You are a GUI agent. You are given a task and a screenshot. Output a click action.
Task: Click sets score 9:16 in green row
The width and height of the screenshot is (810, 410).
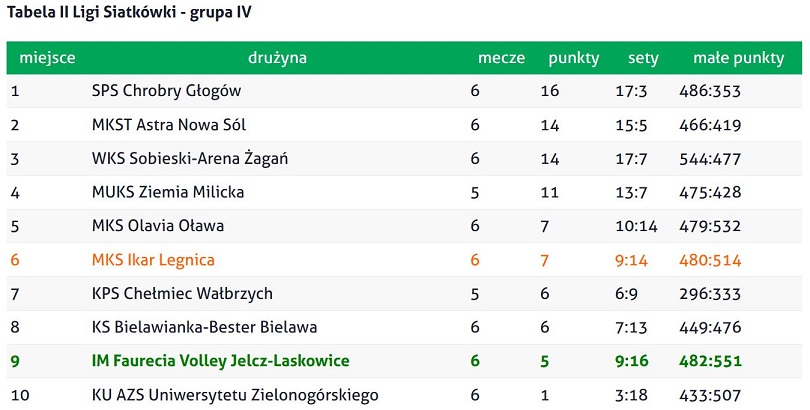click(x=631, y=361)
